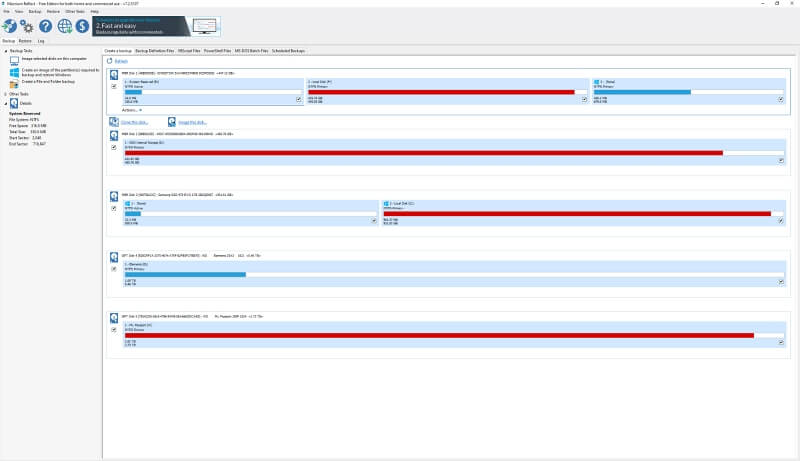Open the View menu
800x461 pixels.
click(x=19, y=11)
